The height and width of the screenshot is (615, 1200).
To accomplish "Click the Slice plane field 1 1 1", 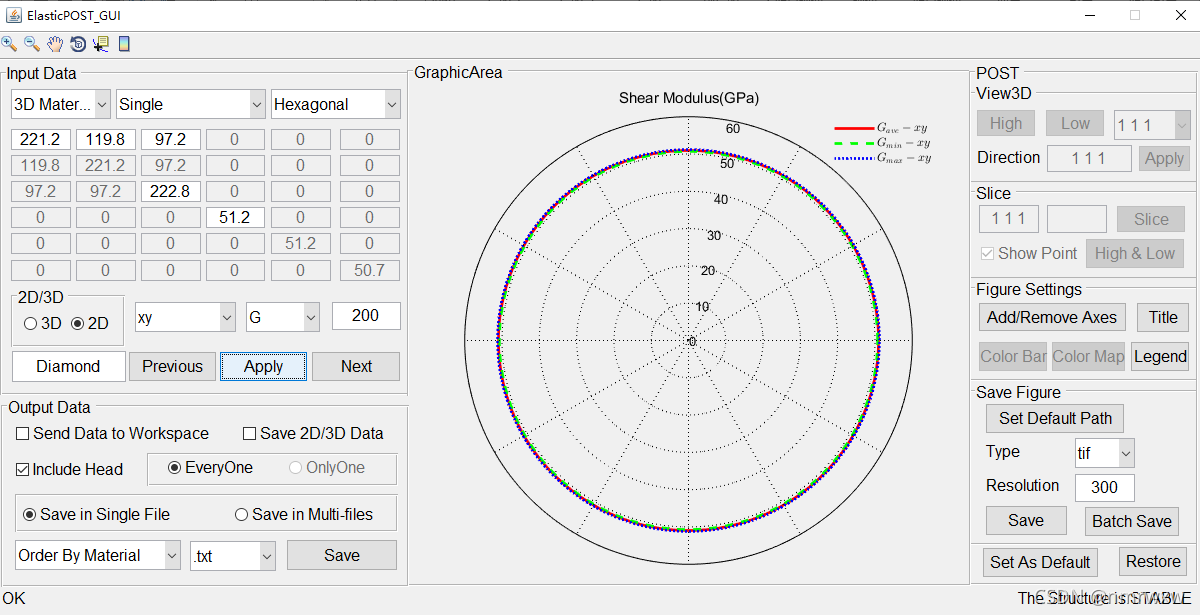I will coord(1009,219).
